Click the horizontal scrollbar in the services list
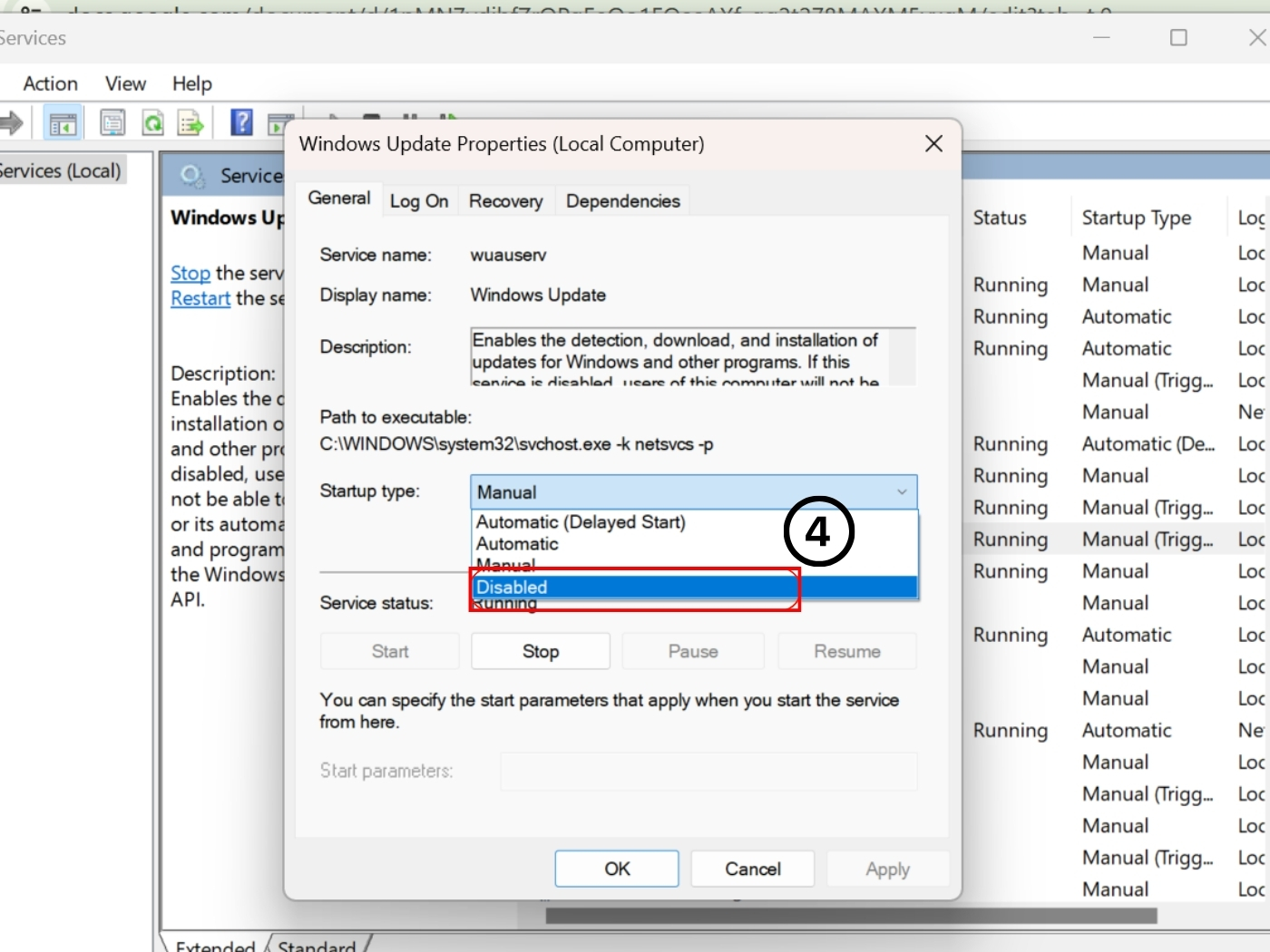The image size is (1270, 952). click(x=851, y=917)
